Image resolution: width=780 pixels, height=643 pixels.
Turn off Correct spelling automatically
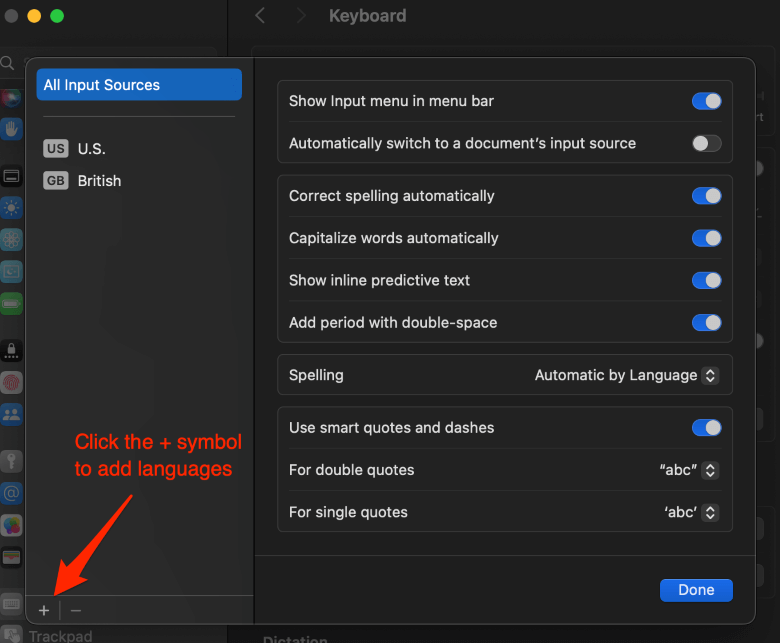point(706,196)
